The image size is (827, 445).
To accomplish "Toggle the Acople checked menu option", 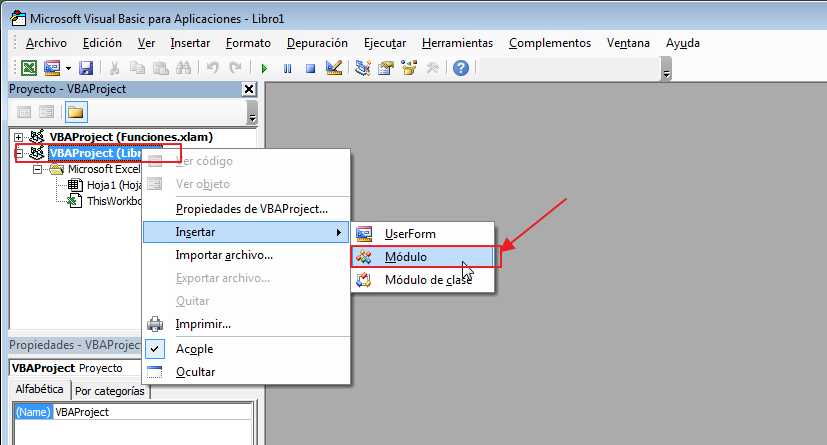I will coord(194,349).
